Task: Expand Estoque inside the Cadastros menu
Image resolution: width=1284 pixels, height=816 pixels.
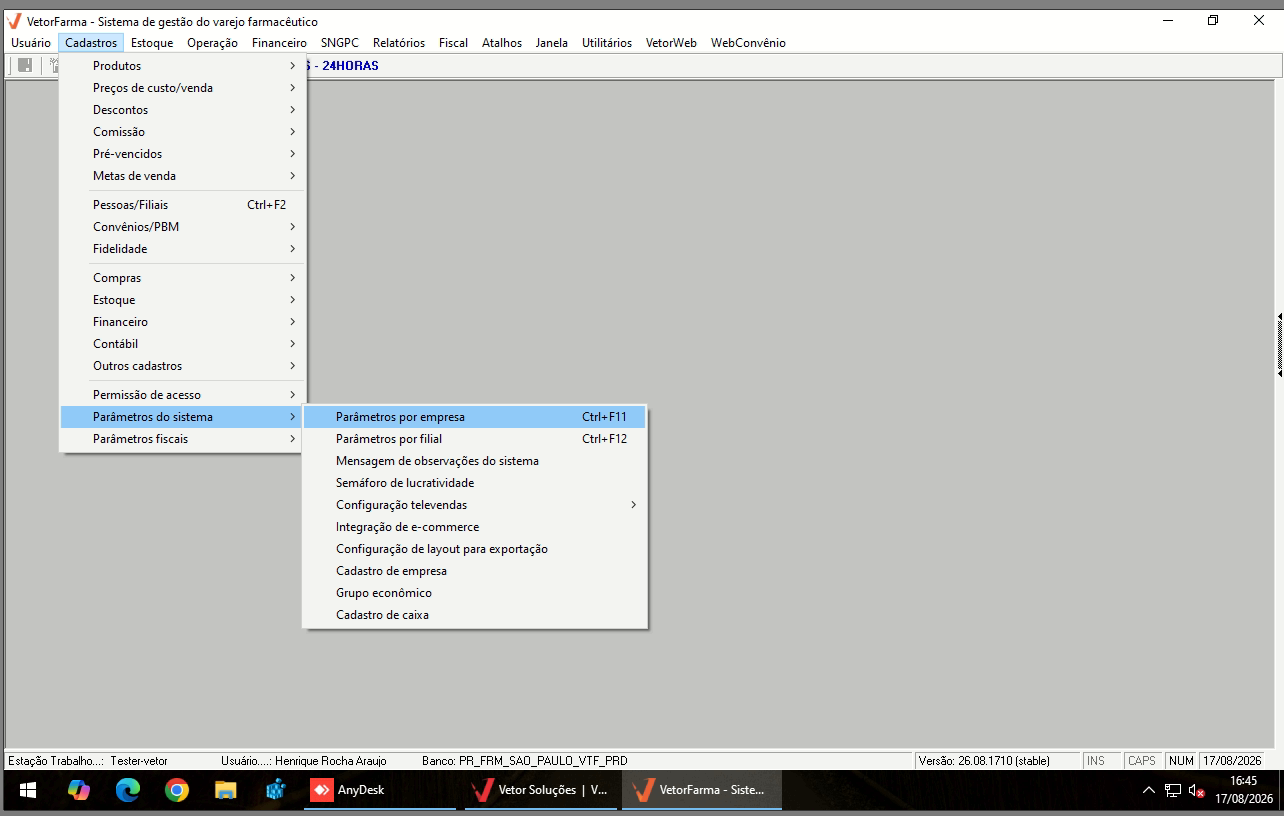Action: point(184,300)
